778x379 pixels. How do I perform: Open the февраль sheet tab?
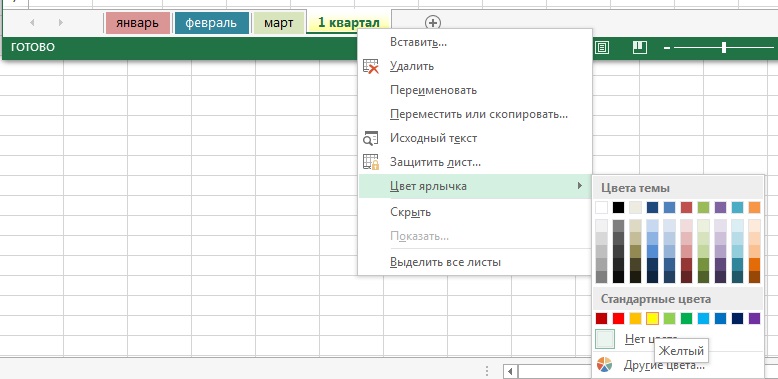tap(211, 23)
